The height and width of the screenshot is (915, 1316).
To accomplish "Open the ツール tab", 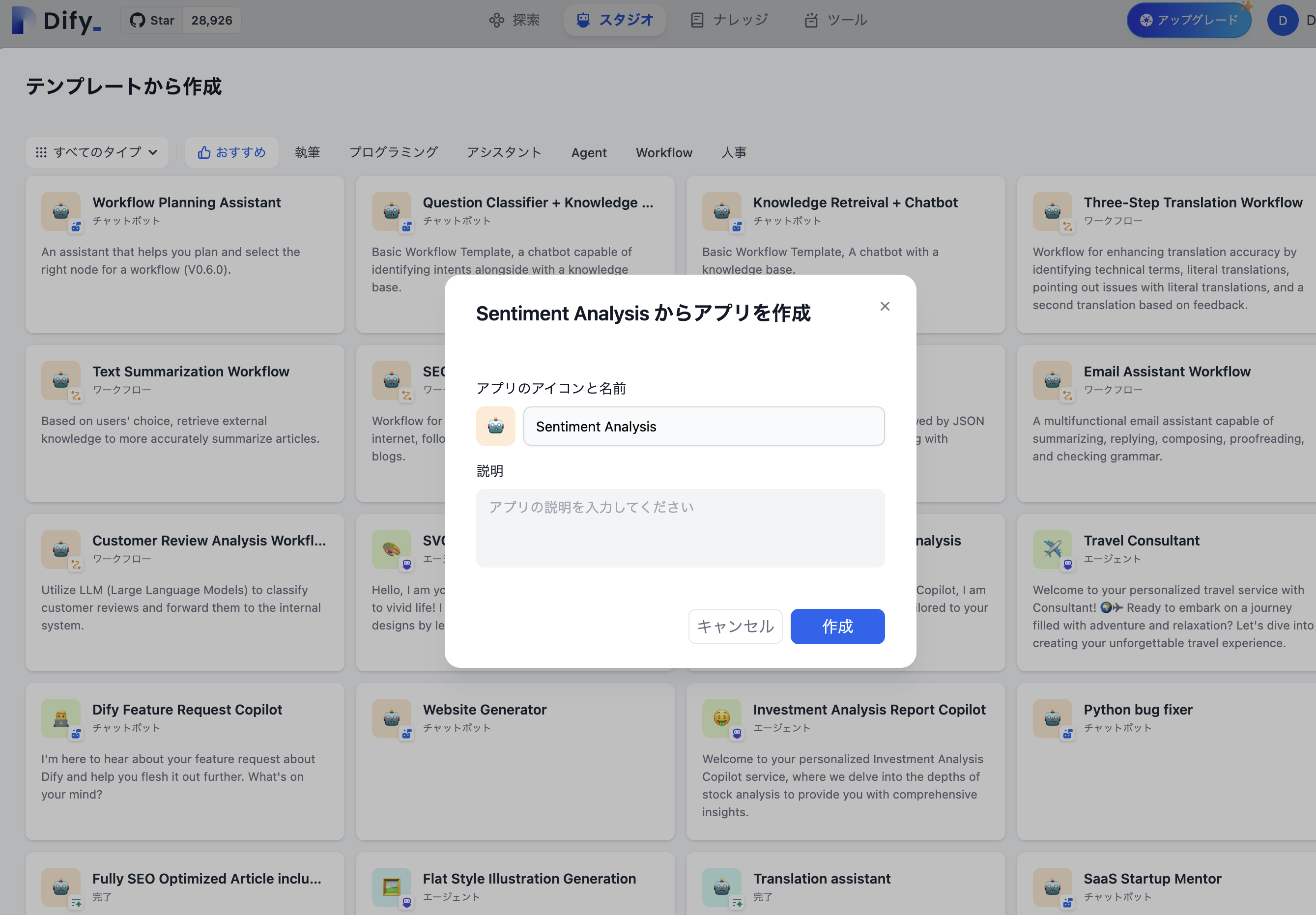I will 836,20.
